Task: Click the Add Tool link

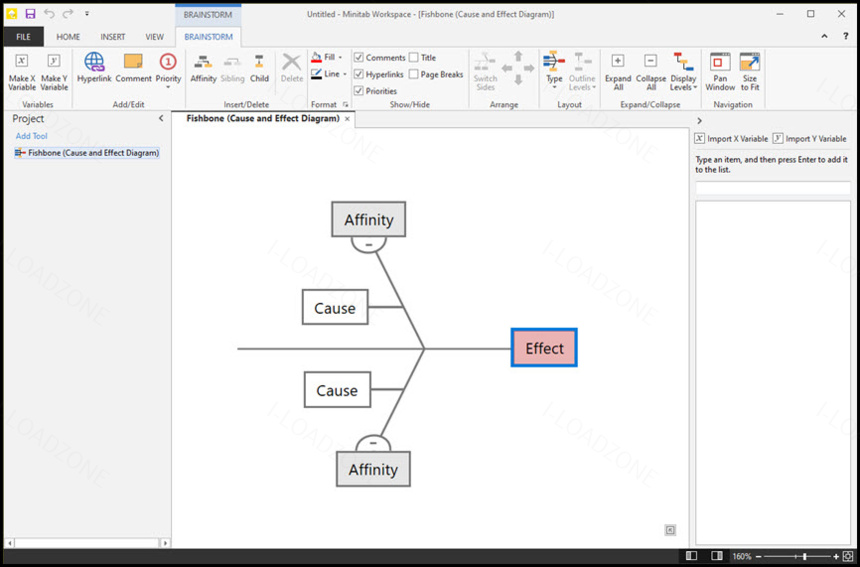Action: tap(31, 136)
